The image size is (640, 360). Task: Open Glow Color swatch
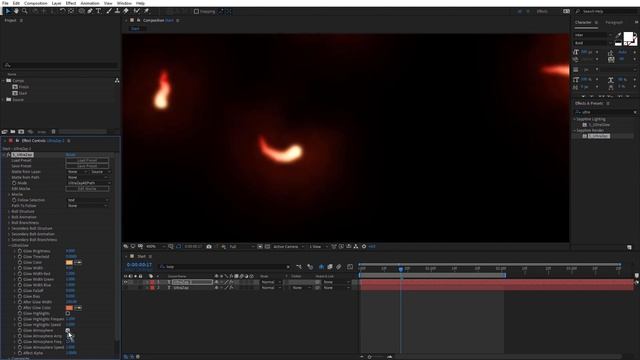(69, 262)
